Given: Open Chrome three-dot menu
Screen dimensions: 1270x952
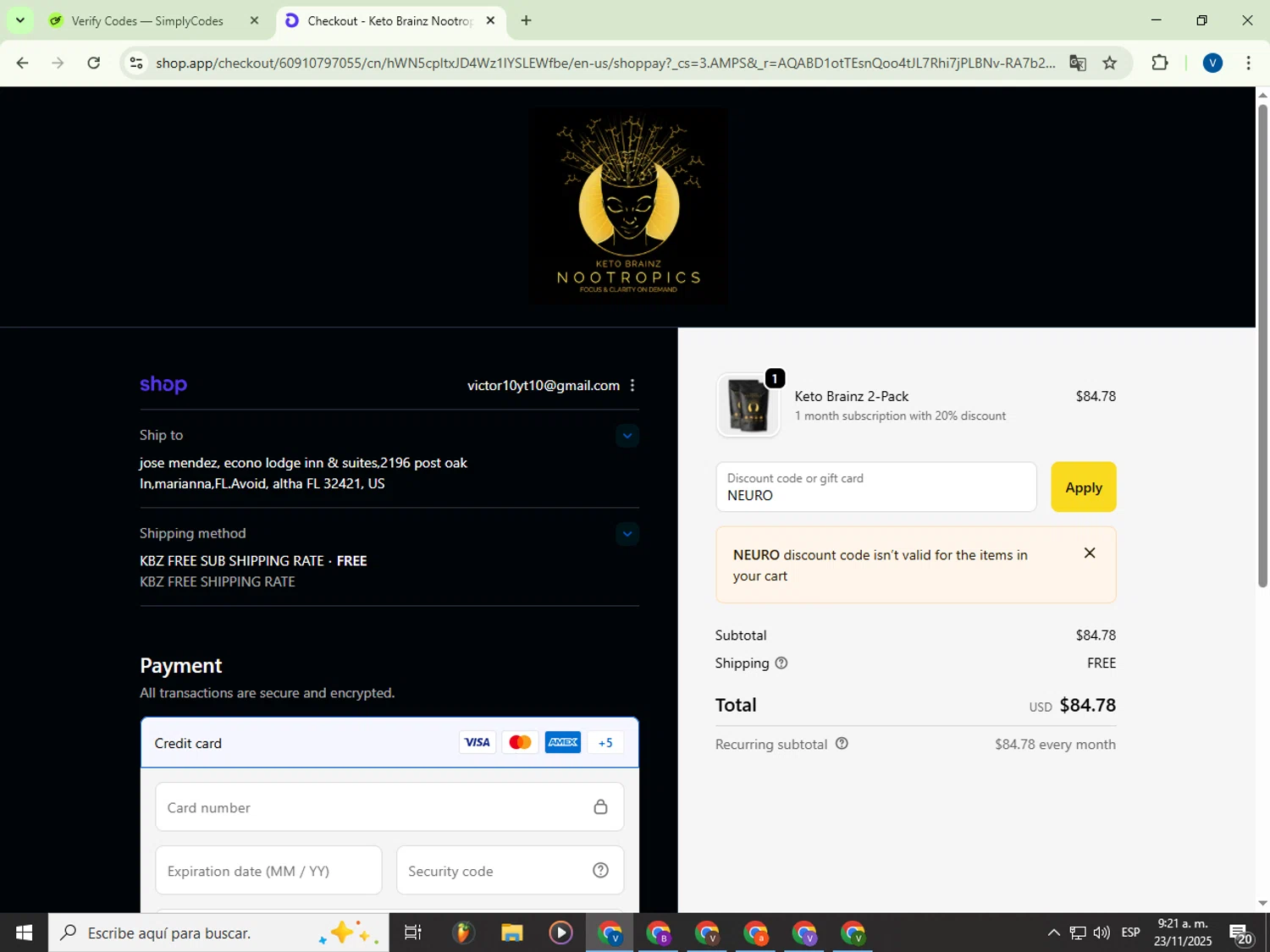Looking at the screenshot, I should [x=1248, y=63].
